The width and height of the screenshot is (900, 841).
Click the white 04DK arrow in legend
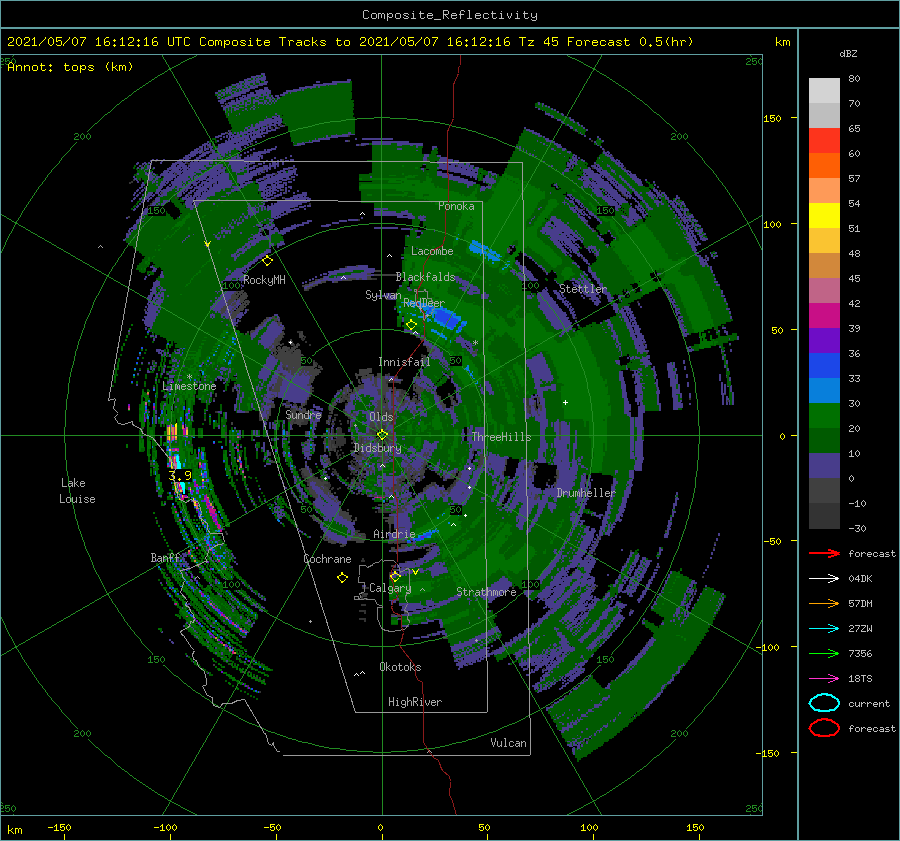pyautogui.click(x=824, y=579)
